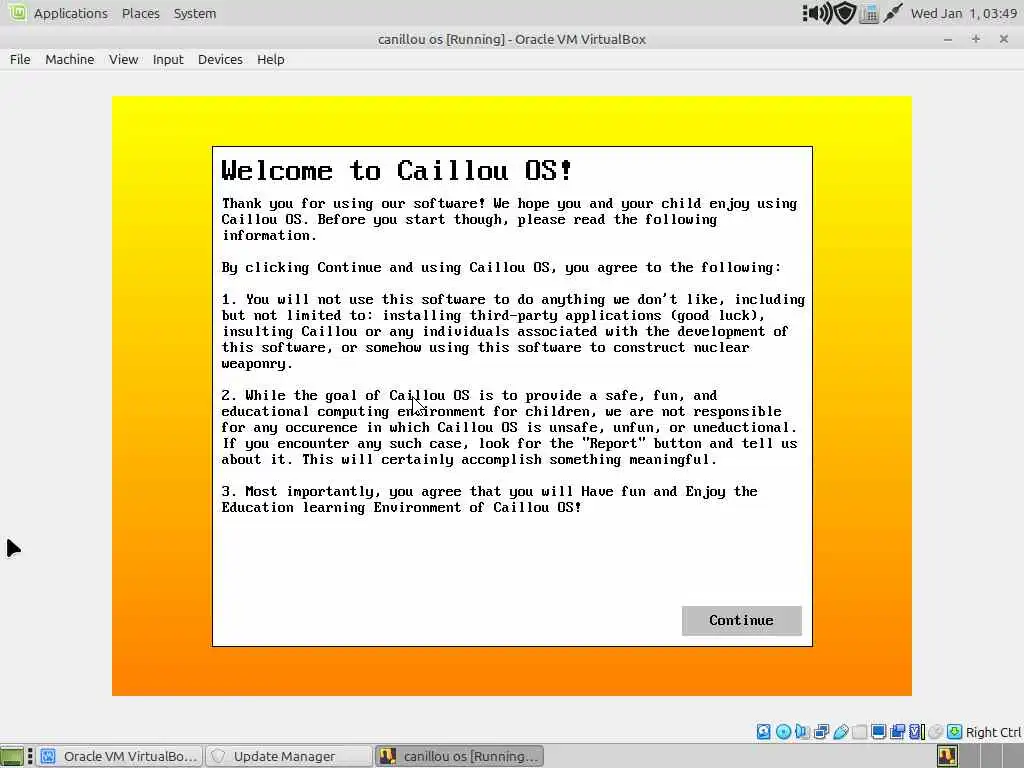Open the Machine menu
The height and width of the screenshot is (768, 1024).
(69, 59)
